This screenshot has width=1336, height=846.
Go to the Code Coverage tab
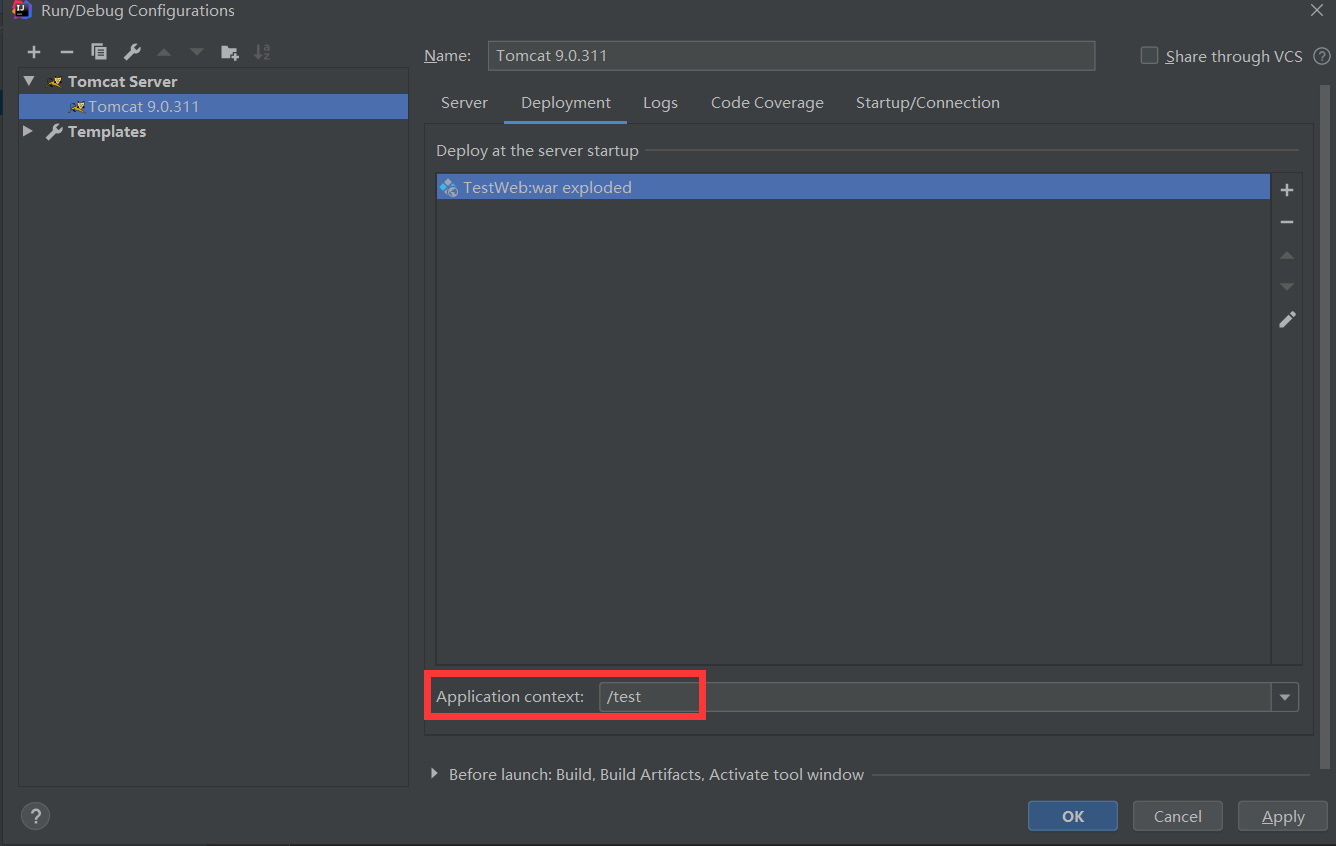pos(767,103)
